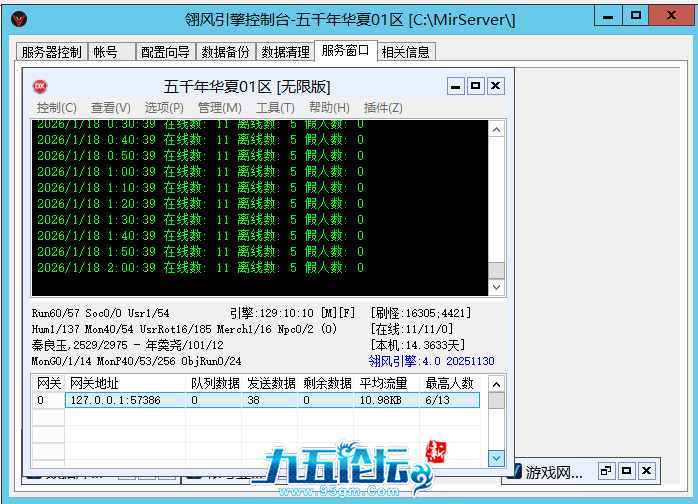Close the minimized 游戏网 window
Viewport: 698px width, 504px height.
pyautogui.click(x=647, y=470)
